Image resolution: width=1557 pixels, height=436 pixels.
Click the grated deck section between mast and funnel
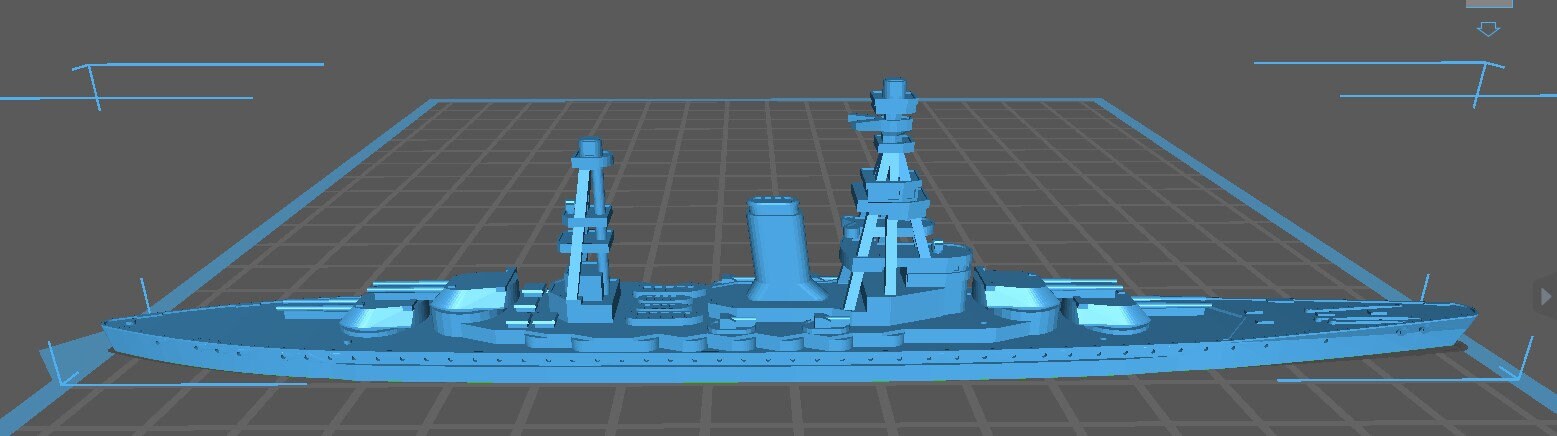click(x=665, y=299)
